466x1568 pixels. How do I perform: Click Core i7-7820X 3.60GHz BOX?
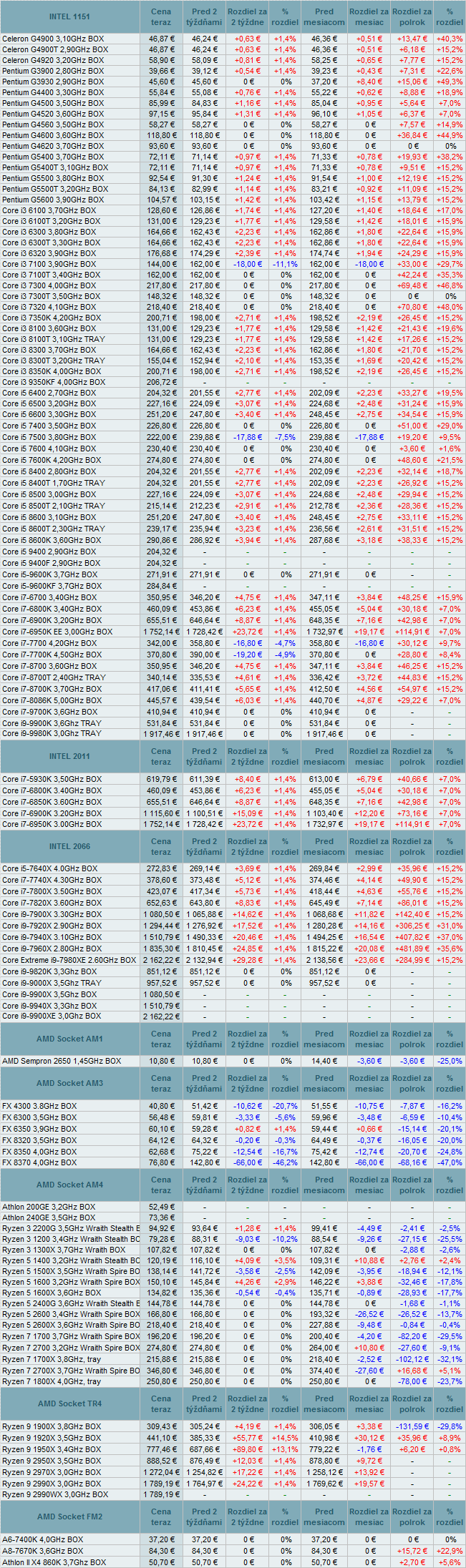(x=52, y=903)
